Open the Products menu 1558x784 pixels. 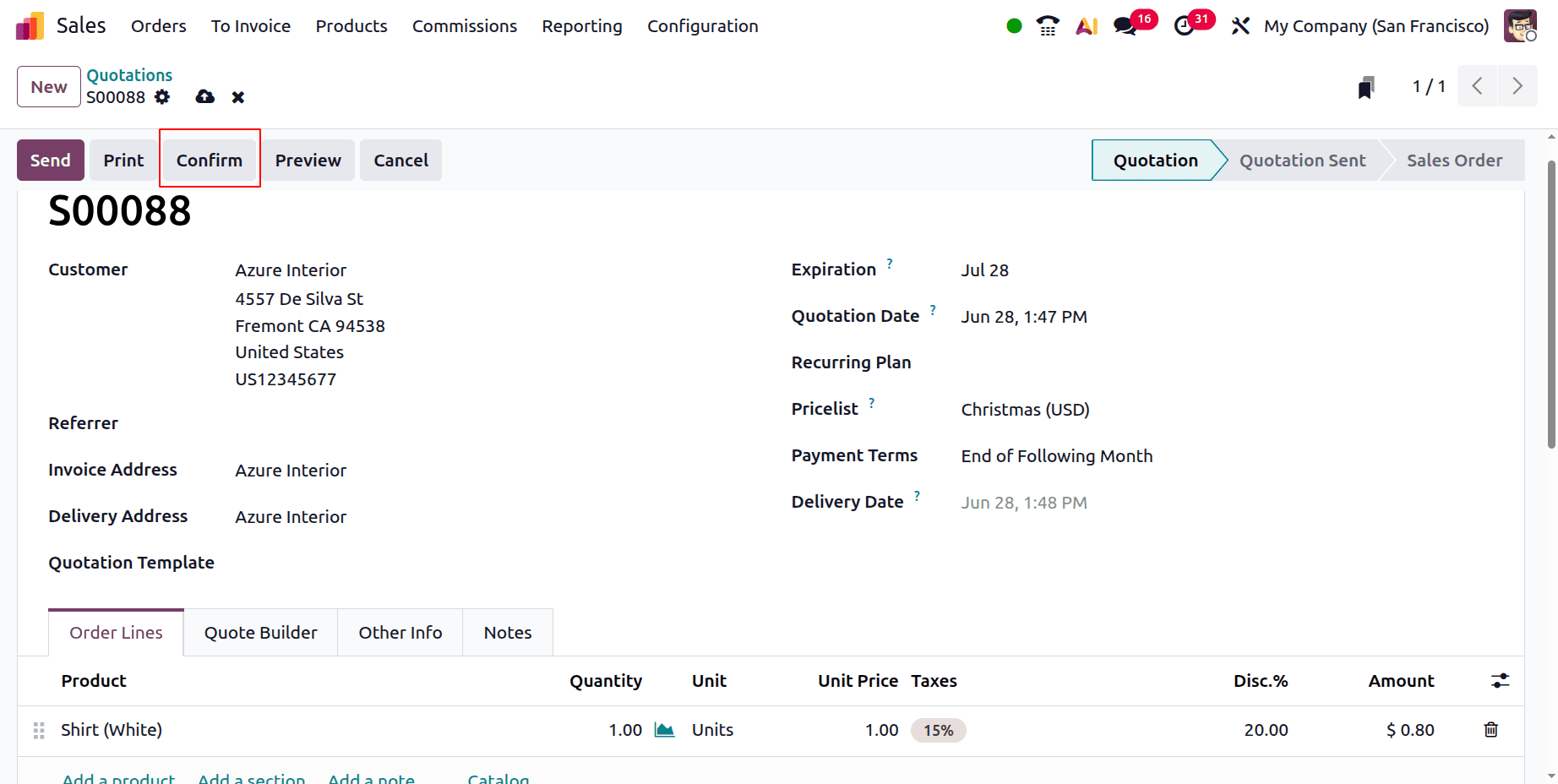click(x=351, y=26)
